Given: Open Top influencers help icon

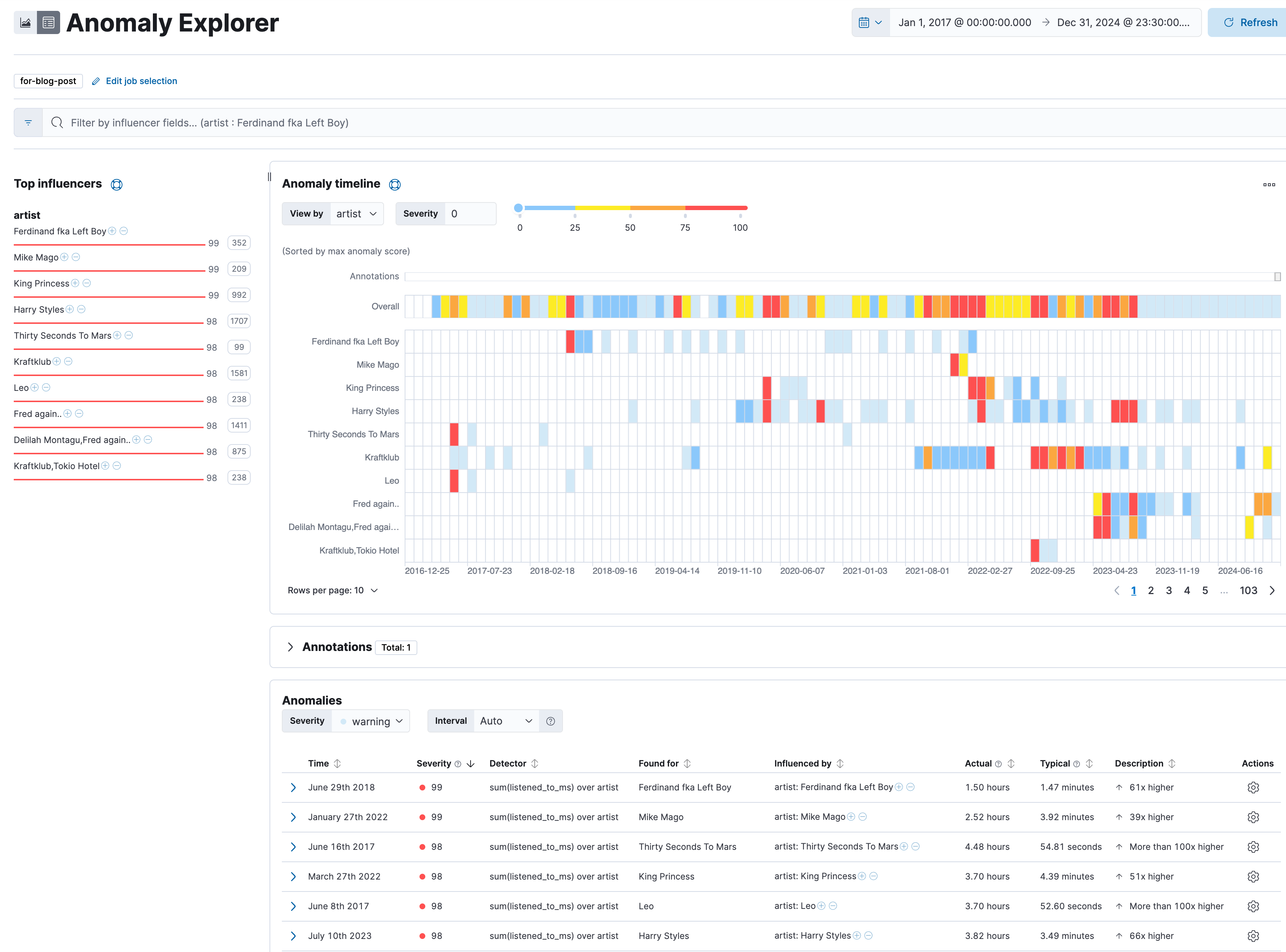Looking at the screenshot, I should [116, 184].
